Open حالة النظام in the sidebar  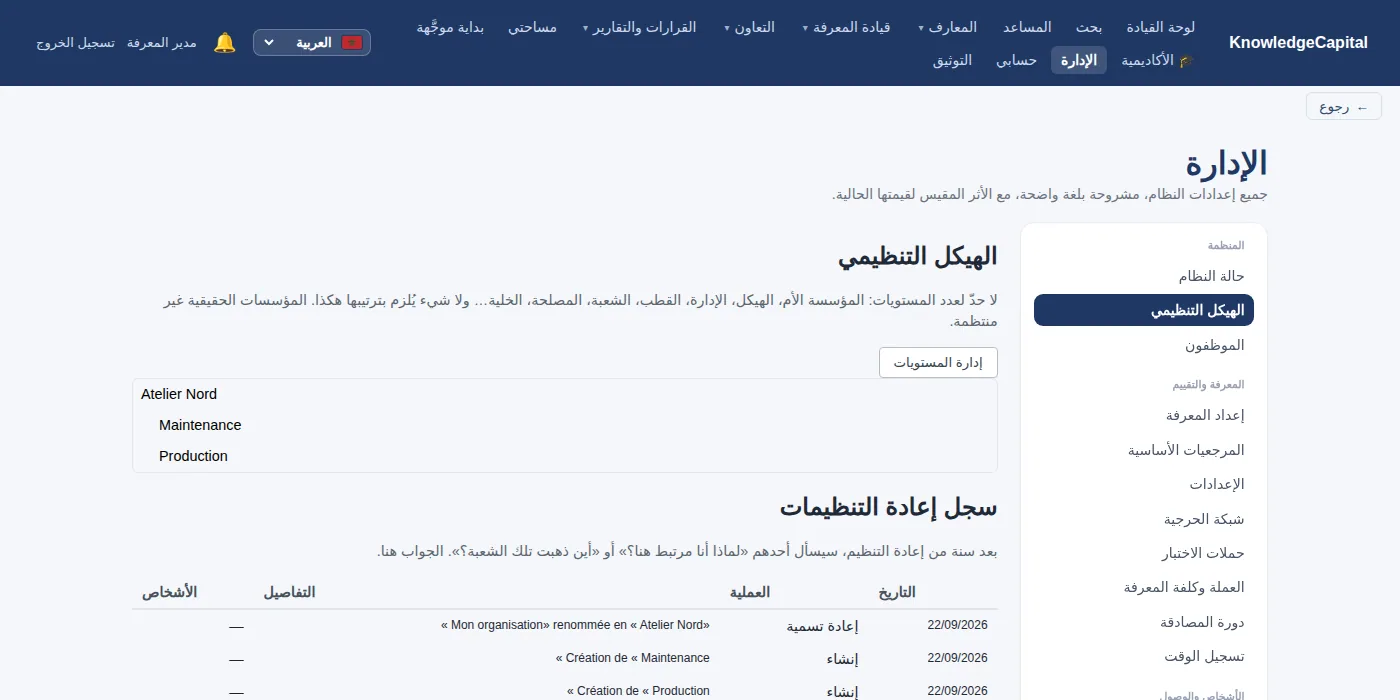[1144, 276]
